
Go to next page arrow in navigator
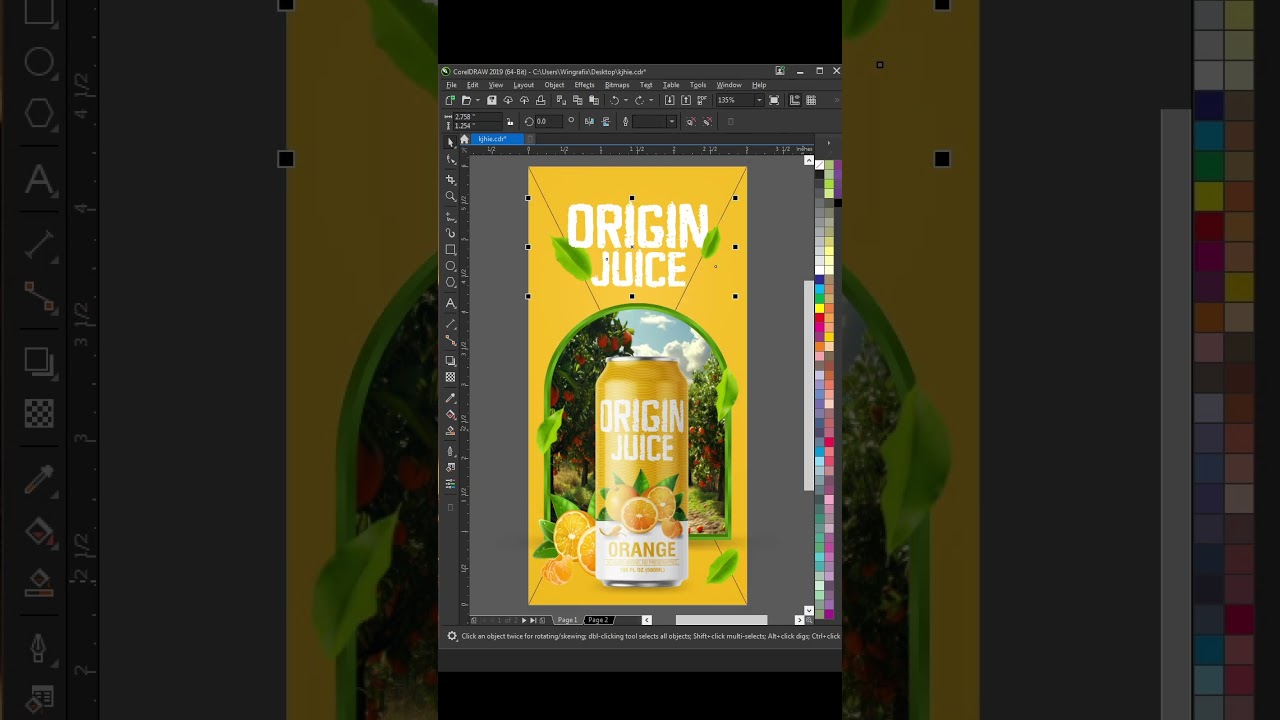[x=524, y=620]
